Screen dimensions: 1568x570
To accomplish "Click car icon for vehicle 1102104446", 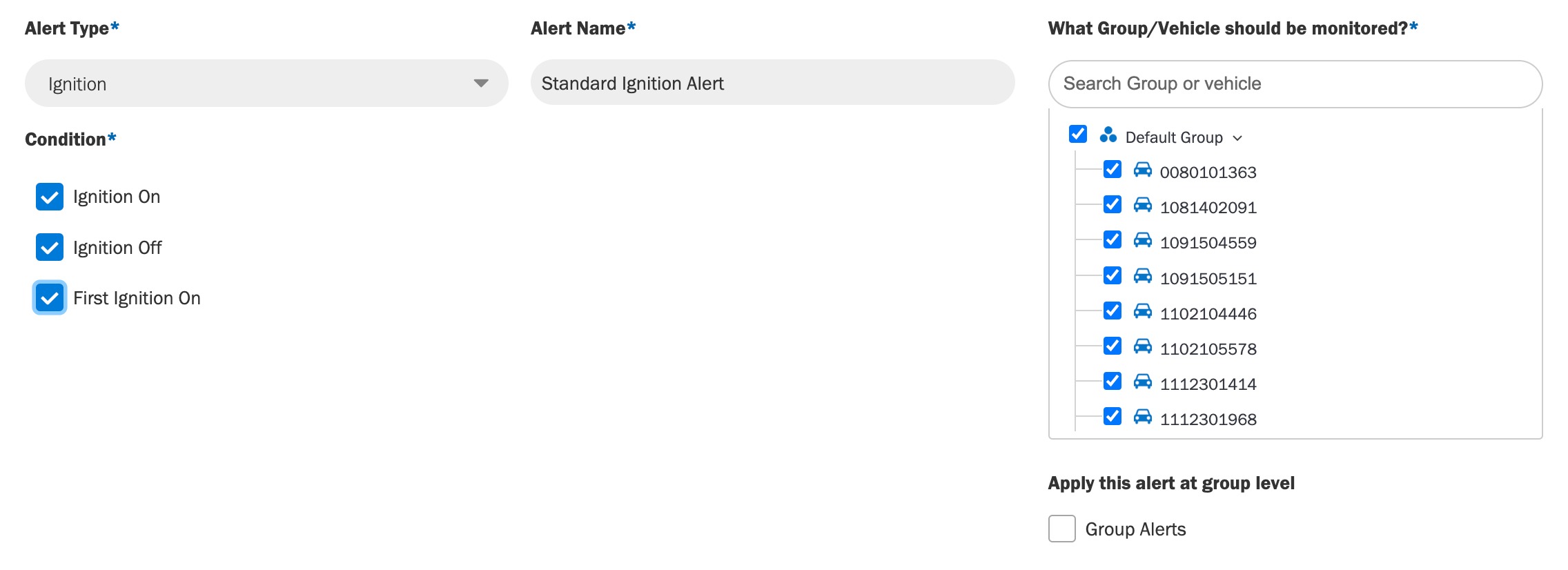I will point(1143,311).
